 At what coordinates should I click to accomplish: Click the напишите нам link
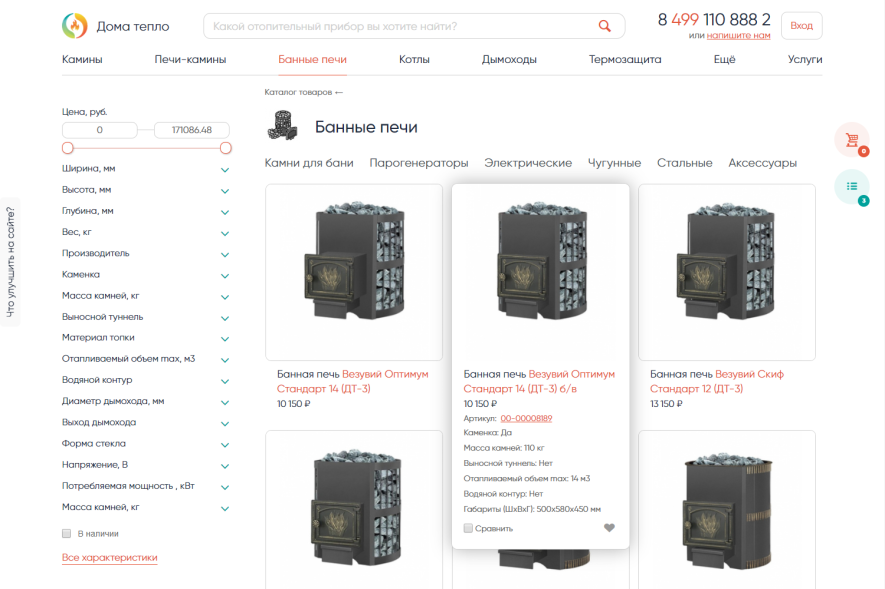pos(738,36)
